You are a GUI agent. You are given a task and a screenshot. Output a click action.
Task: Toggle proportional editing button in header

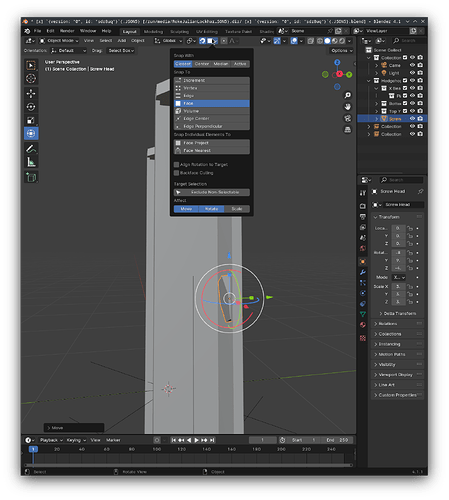(224, 41)
